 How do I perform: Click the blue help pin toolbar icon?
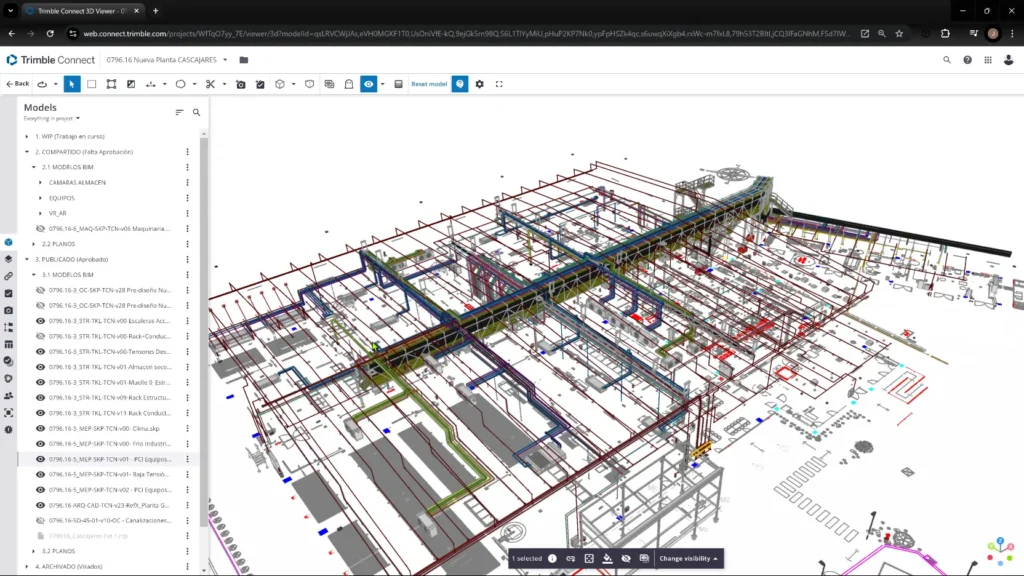460,84
